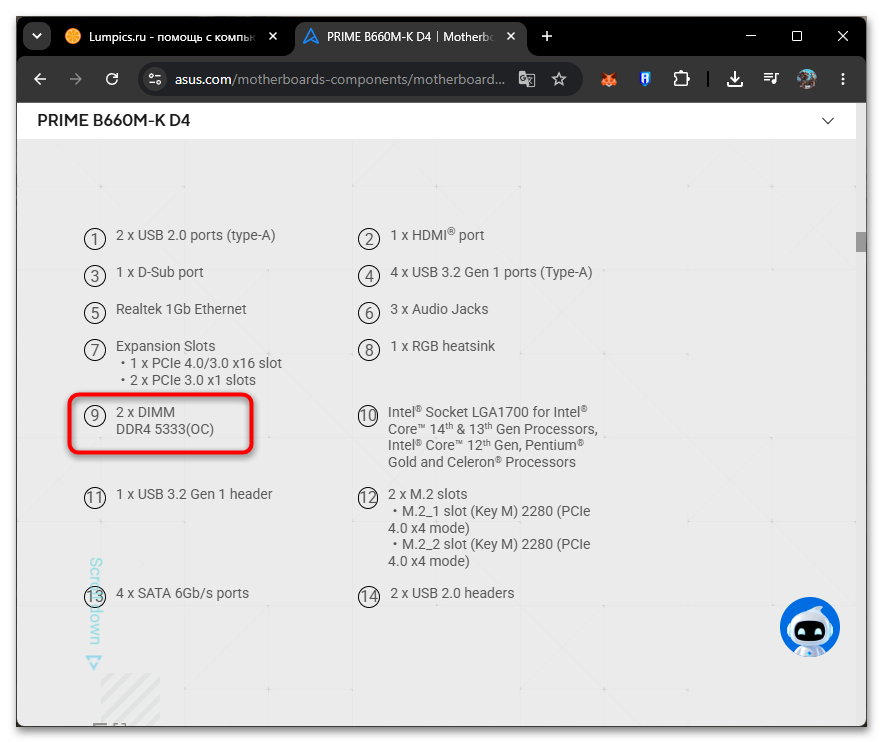
Task: Bookmark this page with the star
Action: pos(559,79)
